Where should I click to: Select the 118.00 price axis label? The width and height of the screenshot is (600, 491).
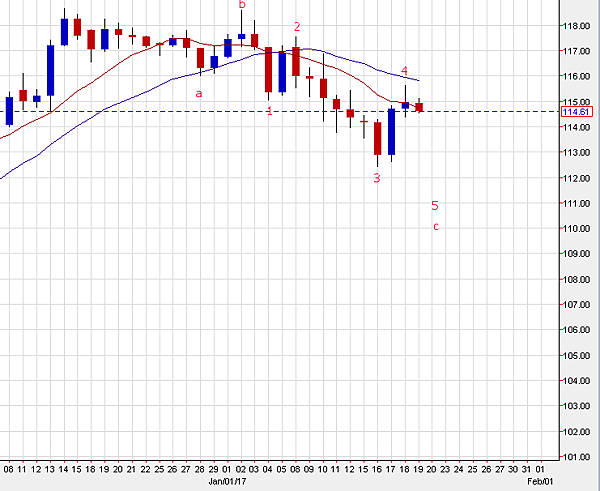(576, 26)
